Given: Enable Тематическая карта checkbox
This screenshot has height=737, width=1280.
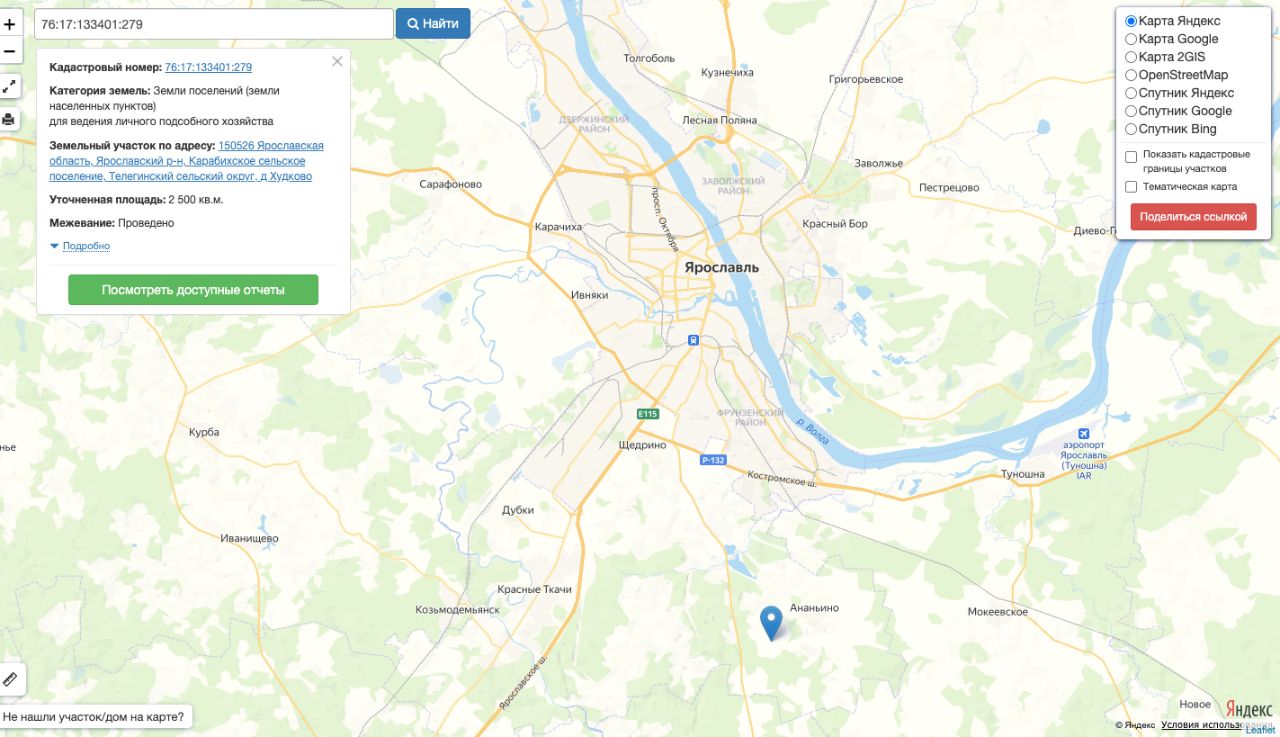Looking at the screenshot, I should 1131,187.
